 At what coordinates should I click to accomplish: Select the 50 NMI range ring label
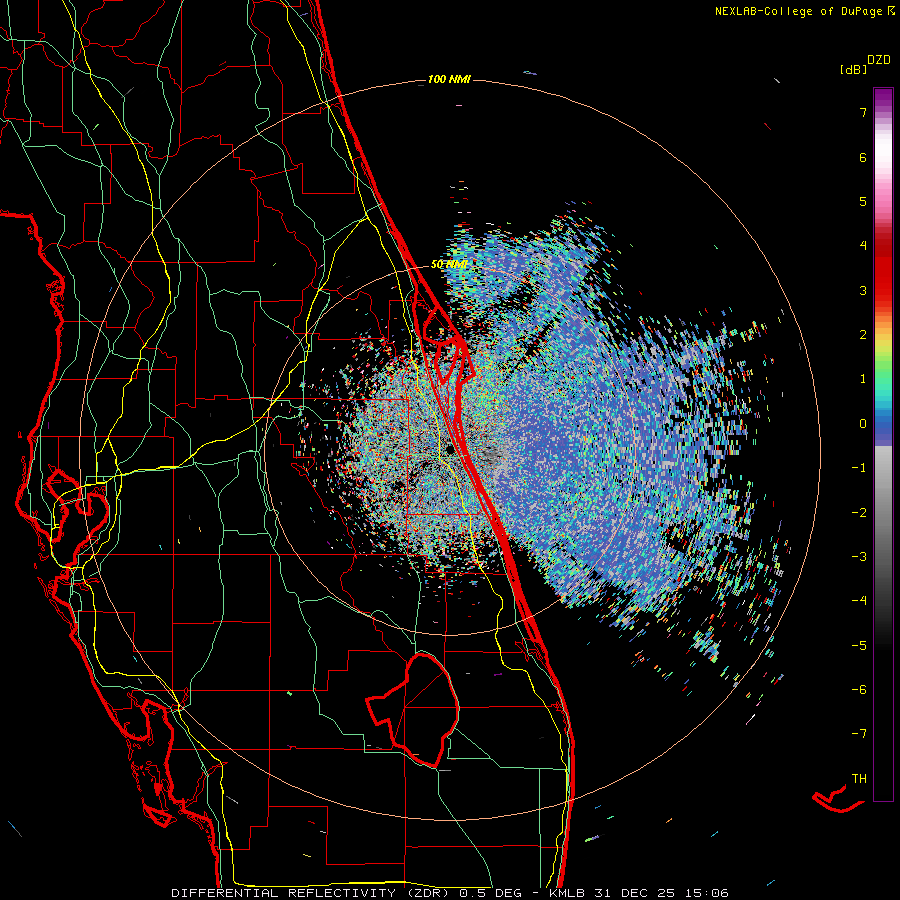pos(448,265)
